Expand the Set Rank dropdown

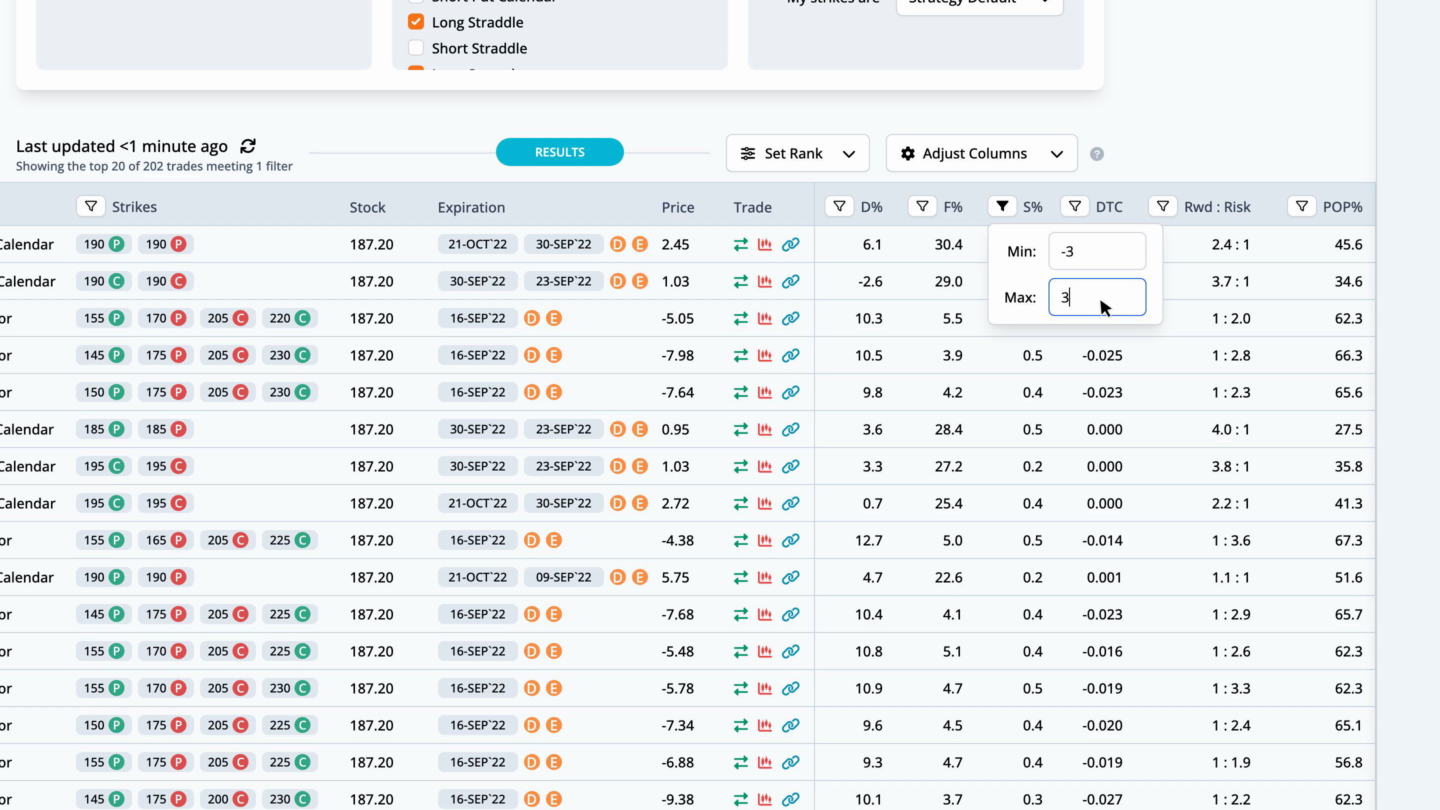point(797,154)
